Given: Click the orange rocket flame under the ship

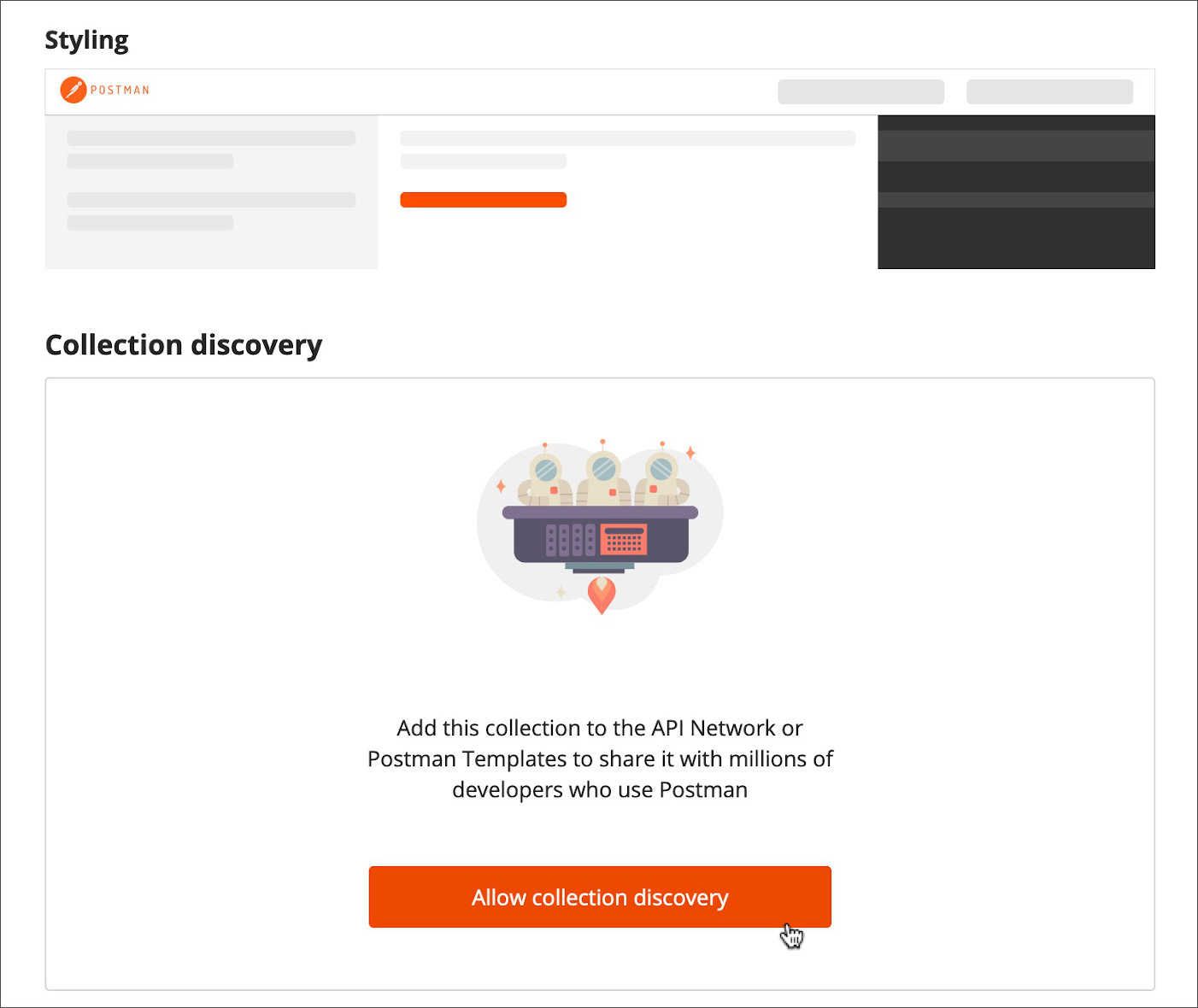Looking at the screenshot, I should 602,595.
